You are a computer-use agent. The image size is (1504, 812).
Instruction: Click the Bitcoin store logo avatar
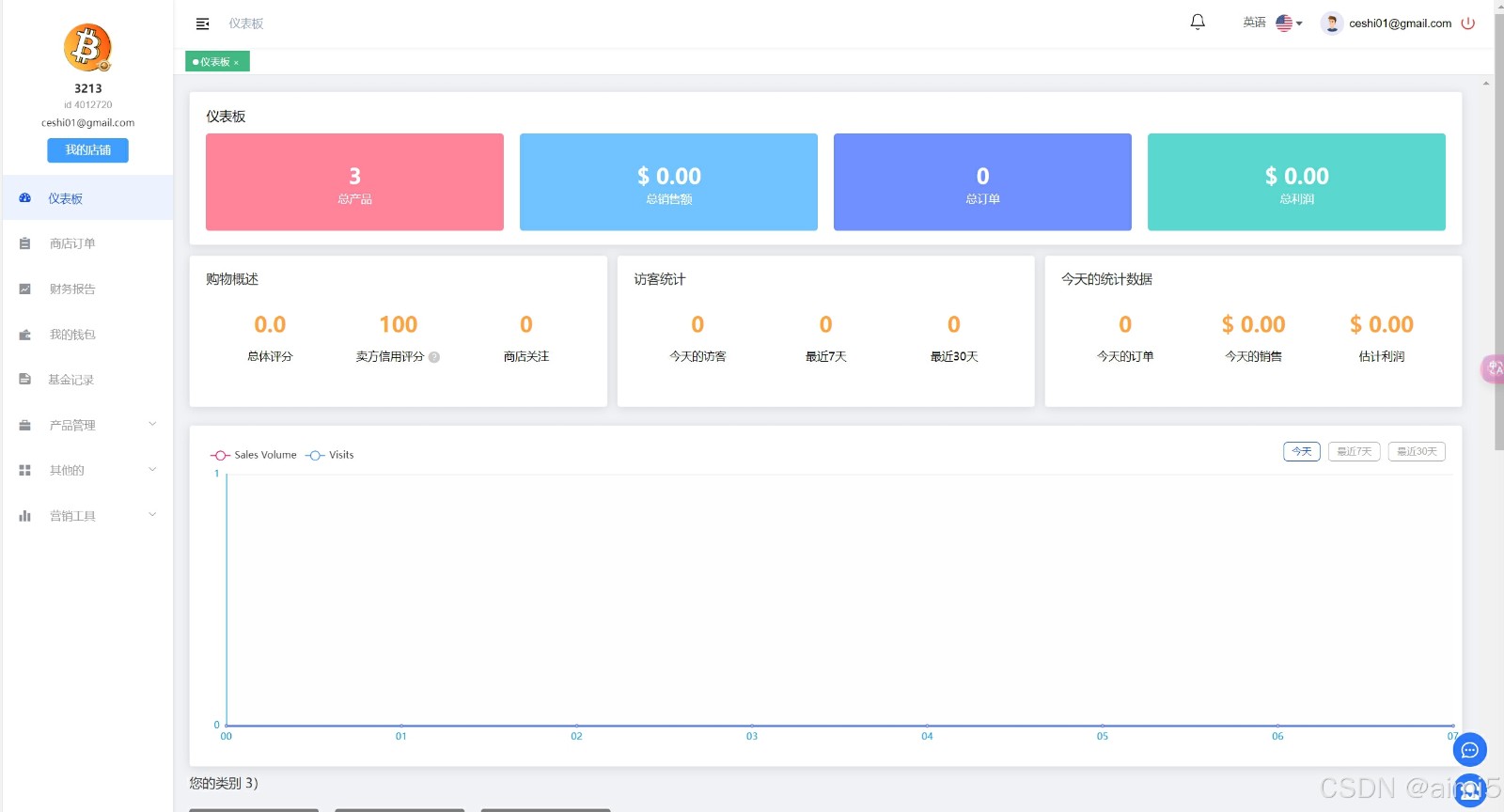click(87, 48)
